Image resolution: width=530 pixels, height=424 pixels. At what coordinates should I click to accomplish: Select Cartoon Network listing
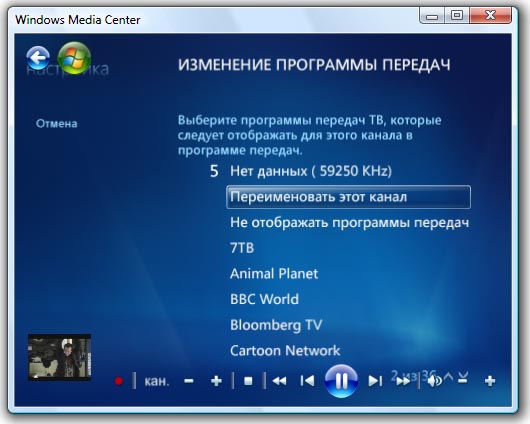click(285, 351)
